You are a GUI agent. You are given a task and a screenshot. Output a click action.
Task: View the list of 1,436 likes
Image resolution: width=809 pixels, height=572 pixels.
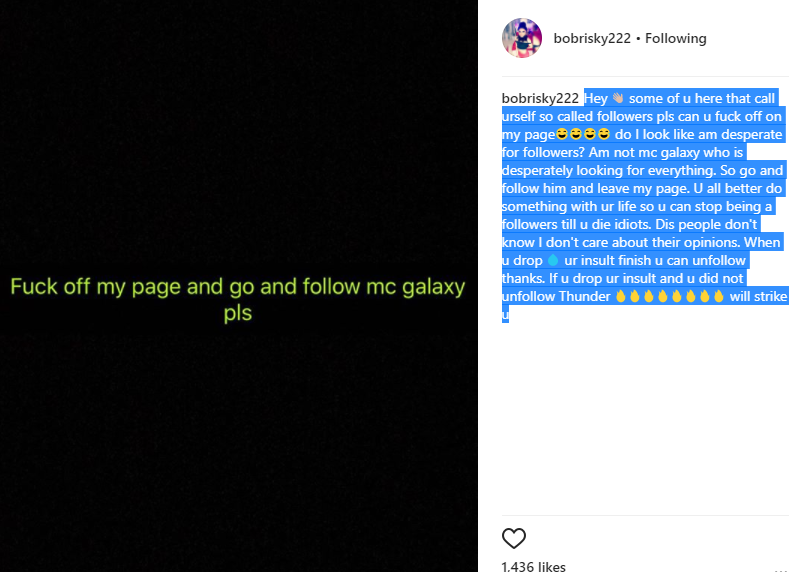[533, 566]
